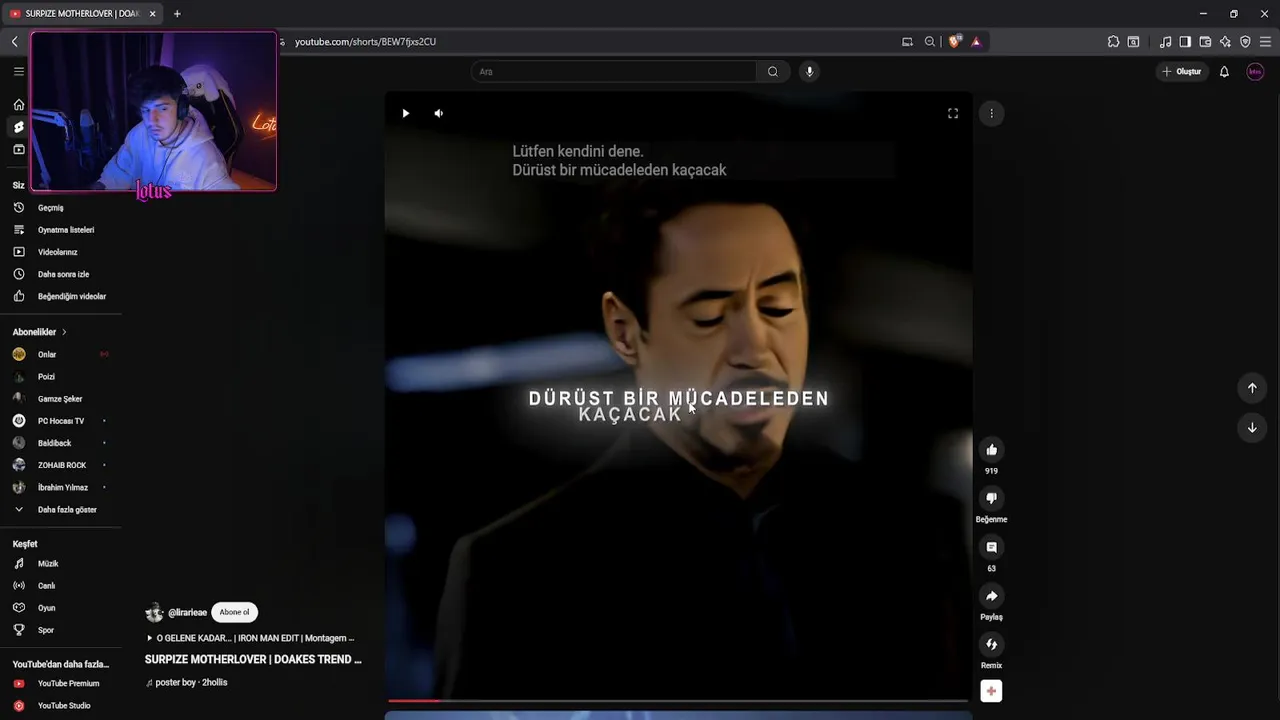
Task: Open the sound thumbnail below Remix
Action: click(x=991, y=691)
